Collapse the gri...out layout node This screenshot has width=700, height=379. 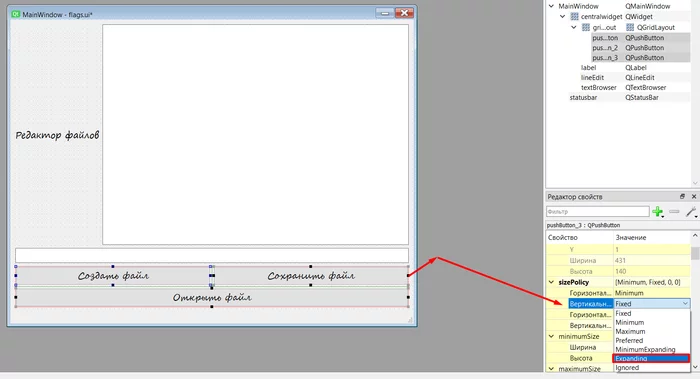click(x=574, y=27)
